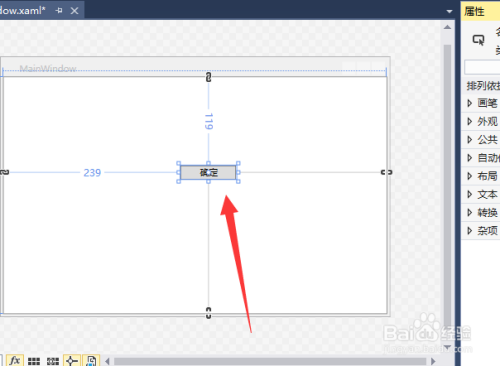The height and width of the screenshot is (366, 500).
Task: Expand the 杂项 property category
Action: click(x=469, y=230)
